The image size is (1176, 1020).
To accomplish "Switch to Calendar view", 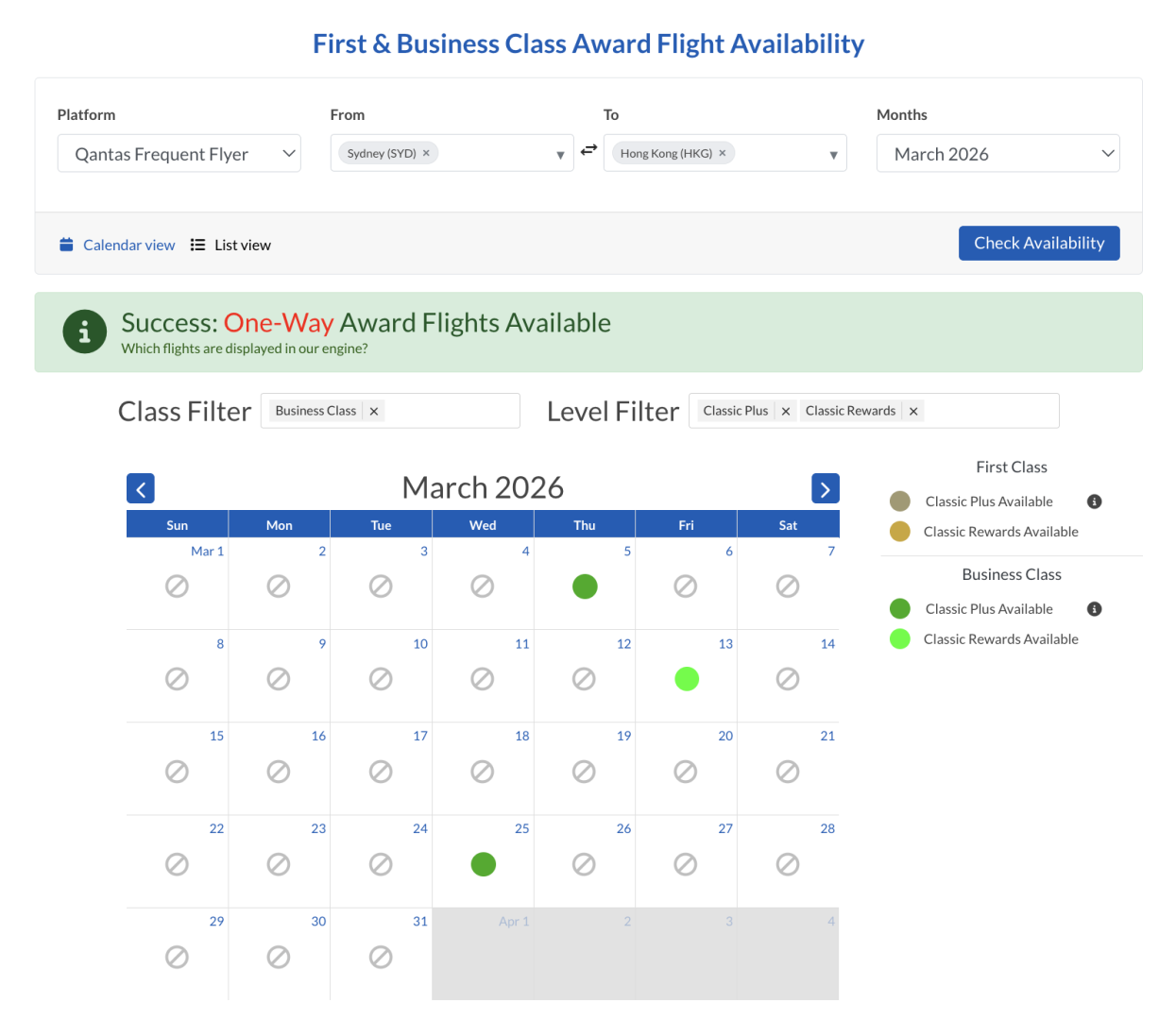I will tap(118, 246).
